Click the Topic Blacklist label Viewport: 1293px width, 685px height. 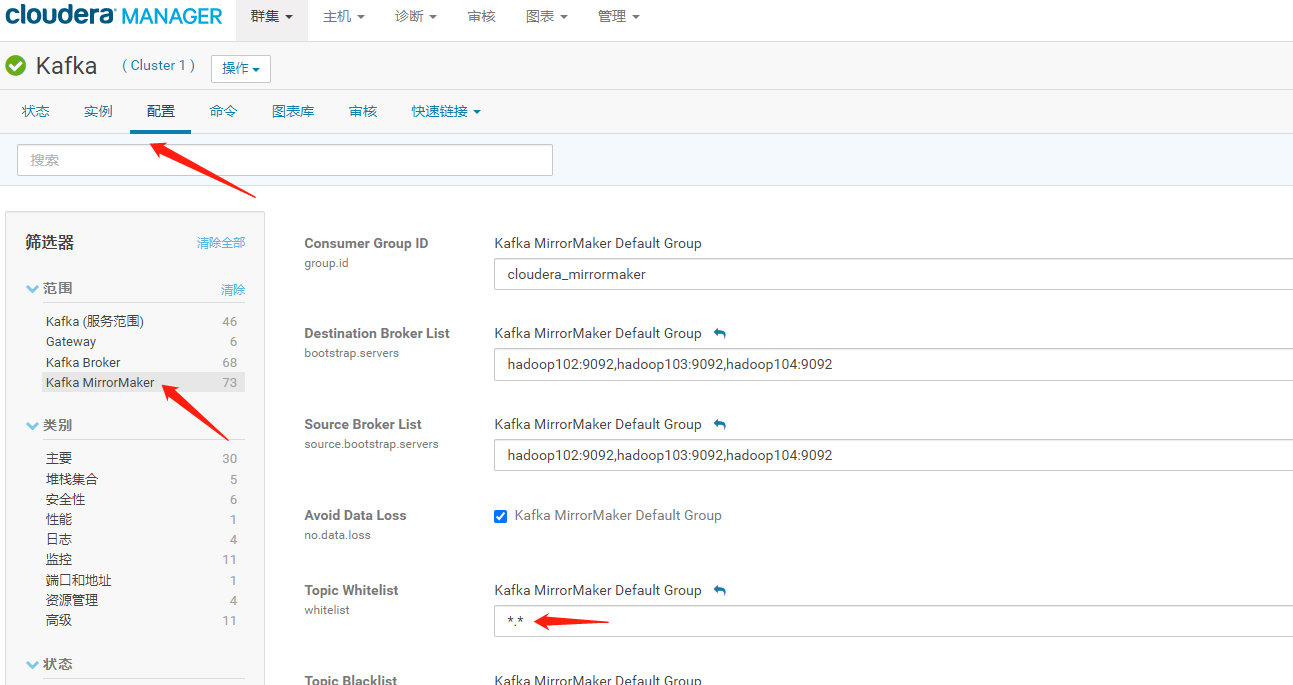click(x=351, y=680)
